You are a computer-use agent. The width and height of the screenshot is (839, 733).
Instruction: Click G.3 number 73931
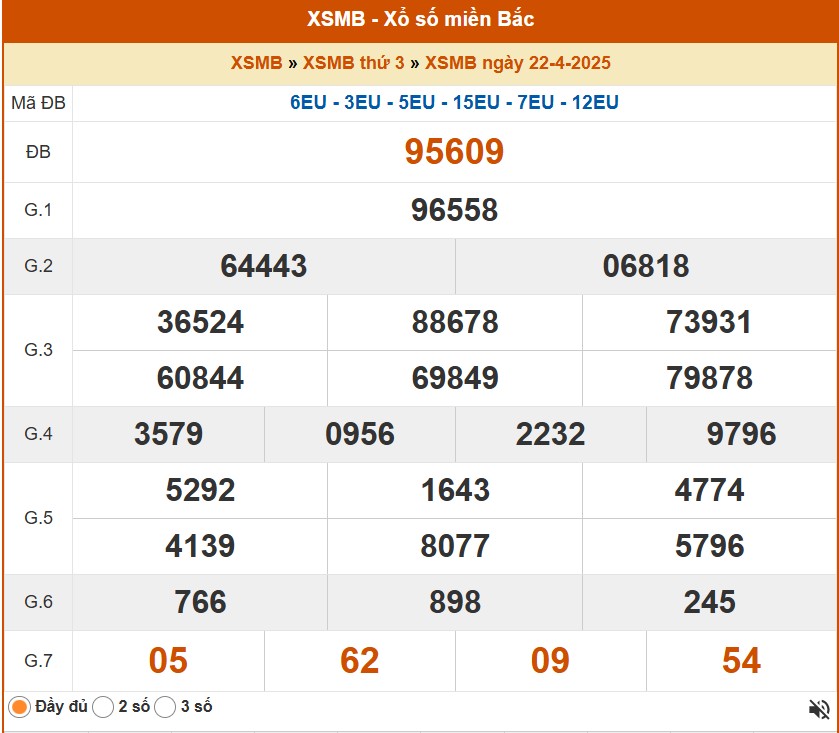tap(710, 322)
